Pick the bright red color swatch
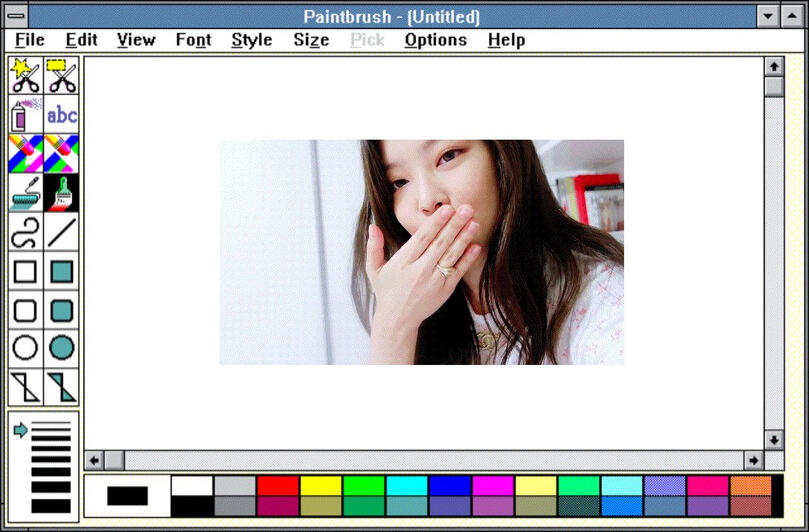This screenshot has height=532, width=809. point(277,485)
